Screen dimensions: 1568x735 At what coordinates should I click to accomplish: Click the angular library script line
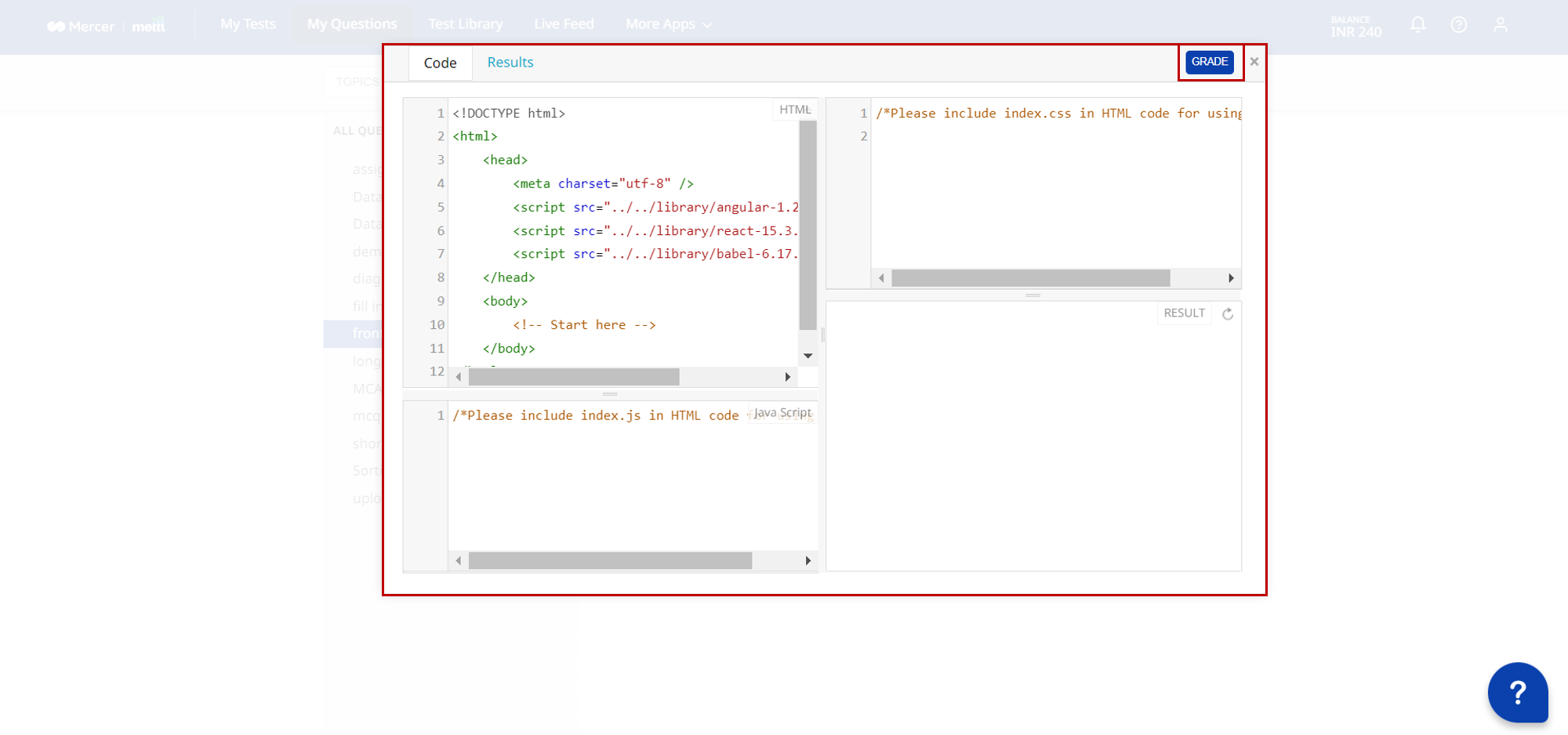pos(656,208)
